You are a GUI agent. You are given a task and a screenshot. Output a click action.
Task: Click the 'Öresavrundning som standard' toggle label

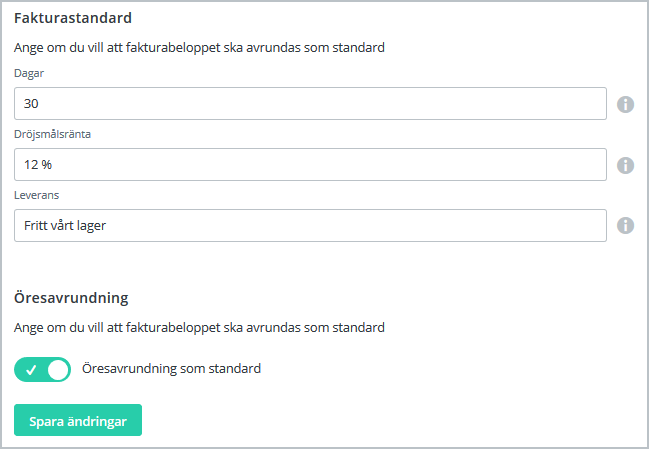(171, 369)
